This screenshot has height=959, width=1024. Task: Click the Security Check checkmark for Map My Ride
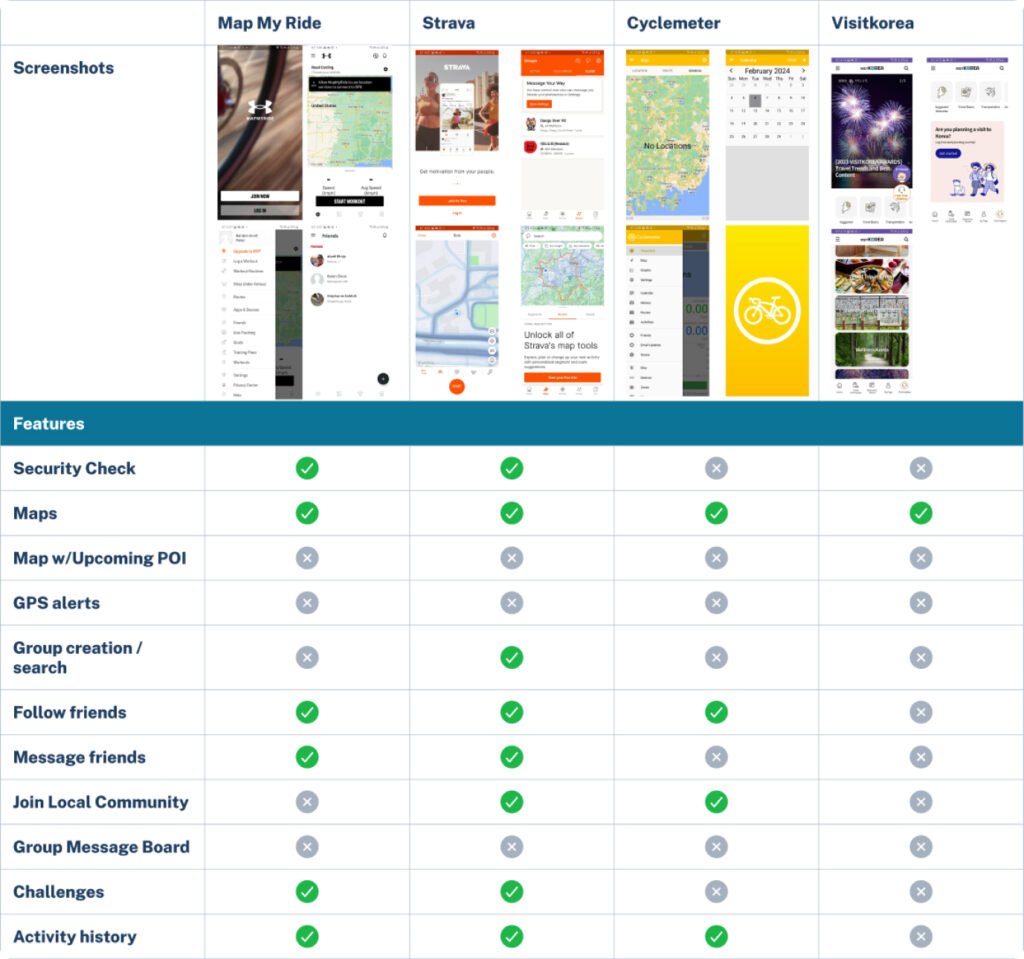pyautogui.click(x=307, y=468)
